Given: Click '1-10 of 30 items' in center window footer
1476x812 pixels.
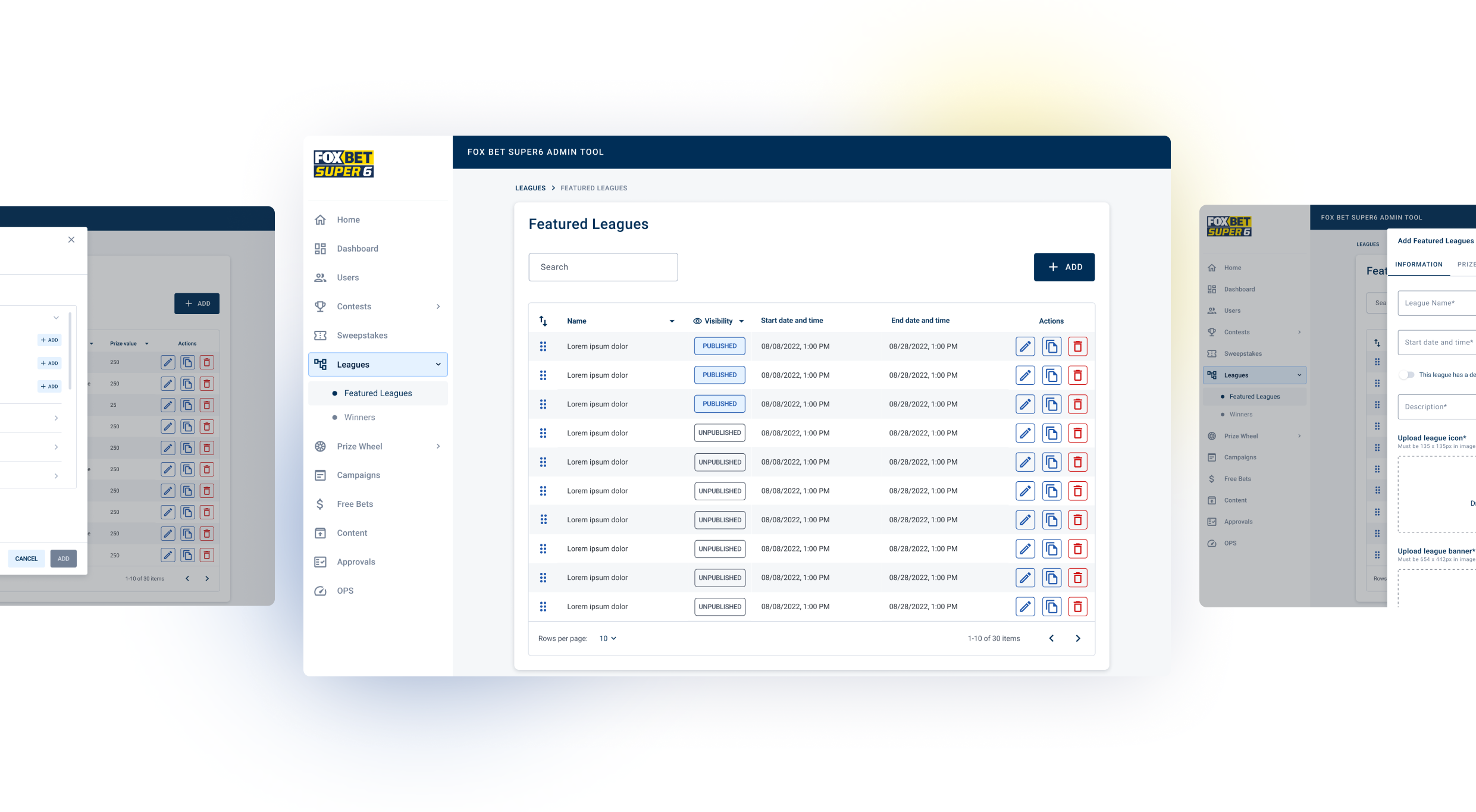Looking at the screenshot, I should [x=994, y=638].
